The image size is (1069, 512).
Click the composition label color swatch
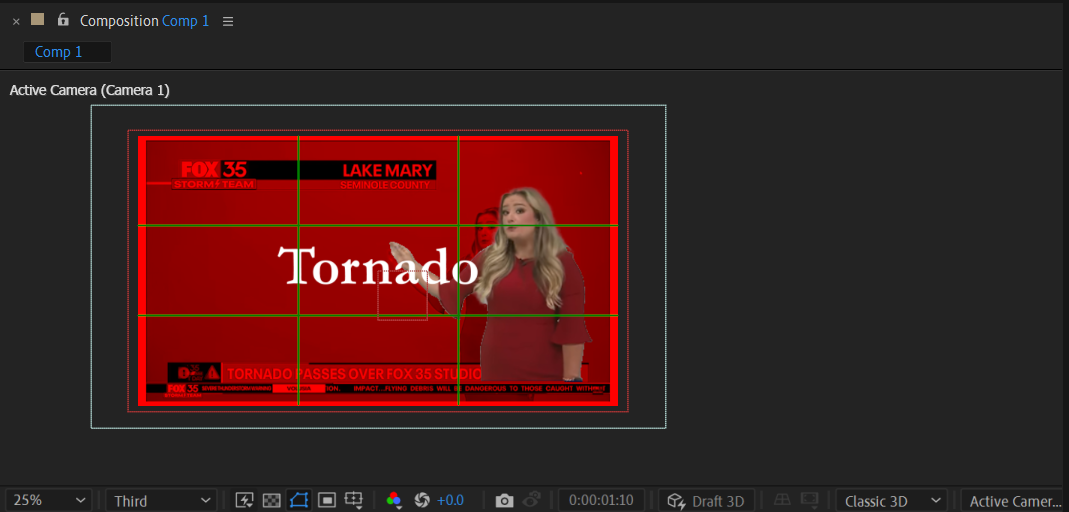(37, 20)
